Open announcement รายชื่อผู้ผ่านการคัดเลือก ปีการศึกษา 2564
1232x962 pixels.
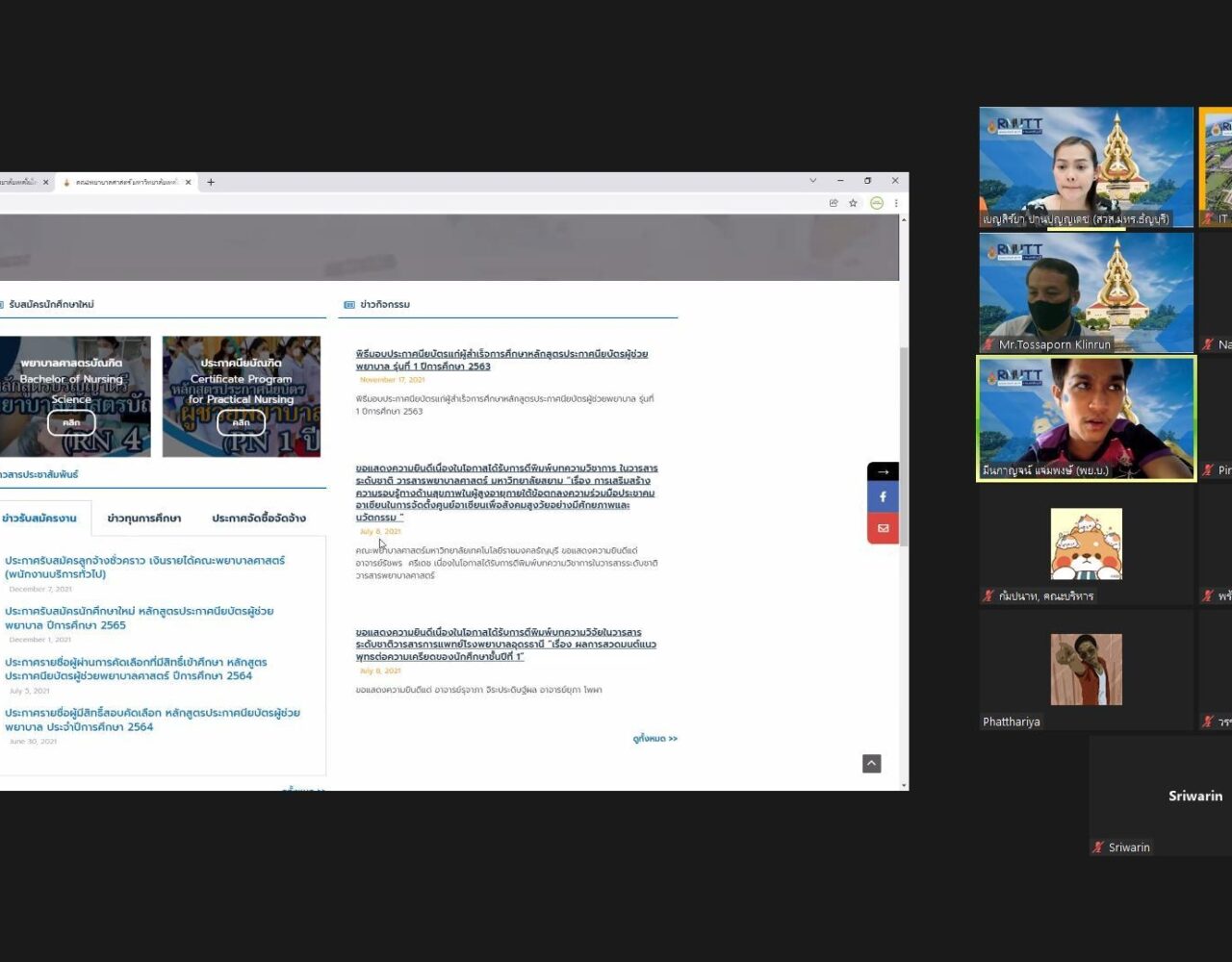[x=136, y=669]
